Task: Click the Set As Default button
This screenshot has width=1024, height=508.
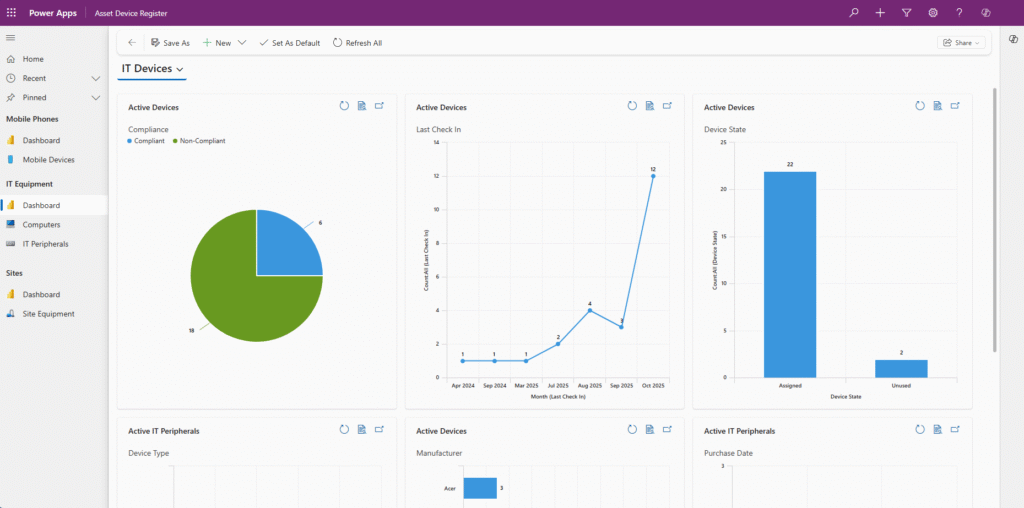Action: tap(289, 43)
